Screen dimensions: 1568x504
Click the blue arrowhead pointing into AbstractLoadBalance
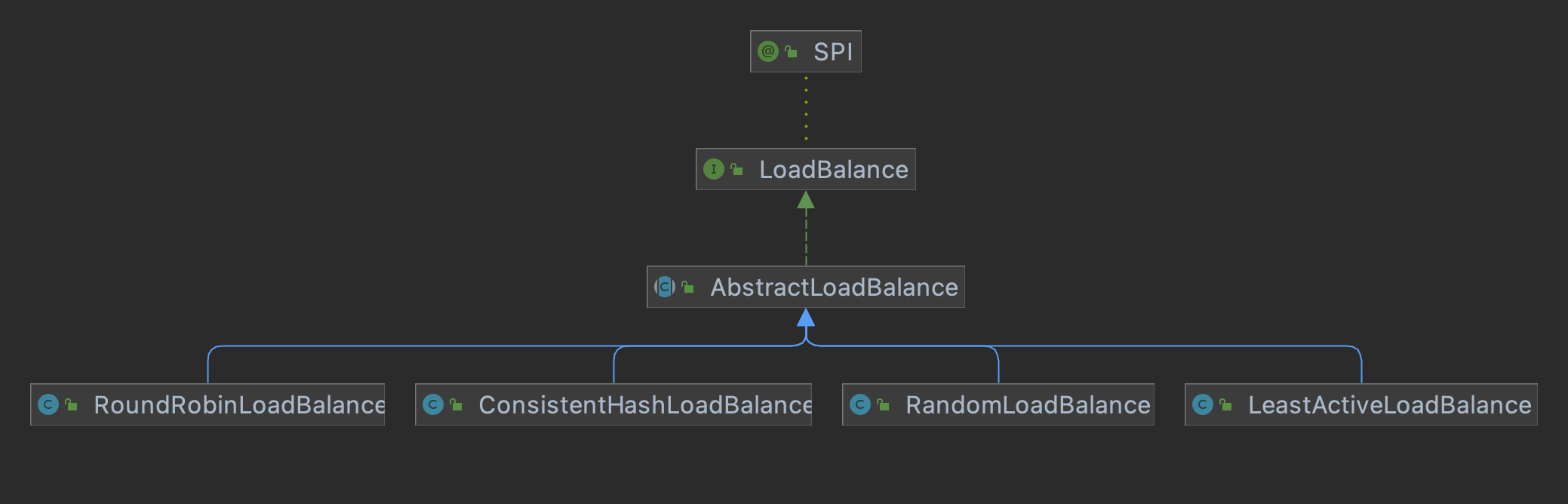click(x=806, y=318)
